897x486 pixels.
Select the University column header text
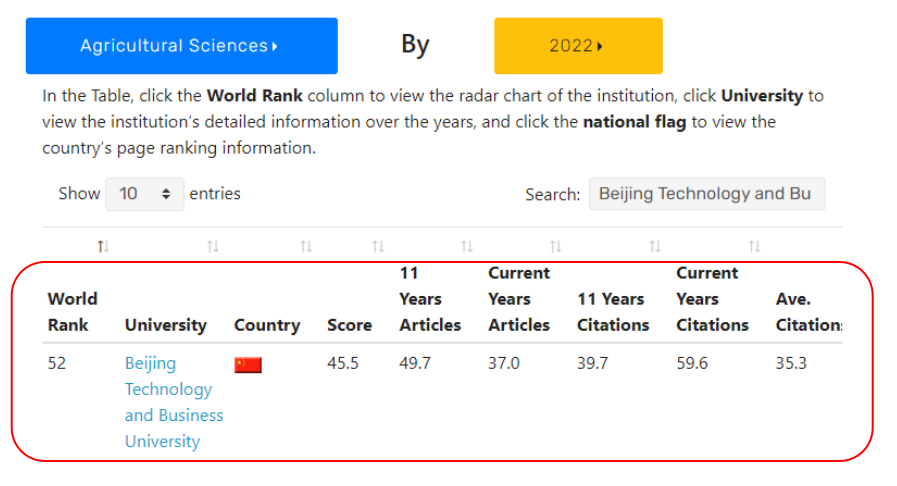[x=165, y=325]
